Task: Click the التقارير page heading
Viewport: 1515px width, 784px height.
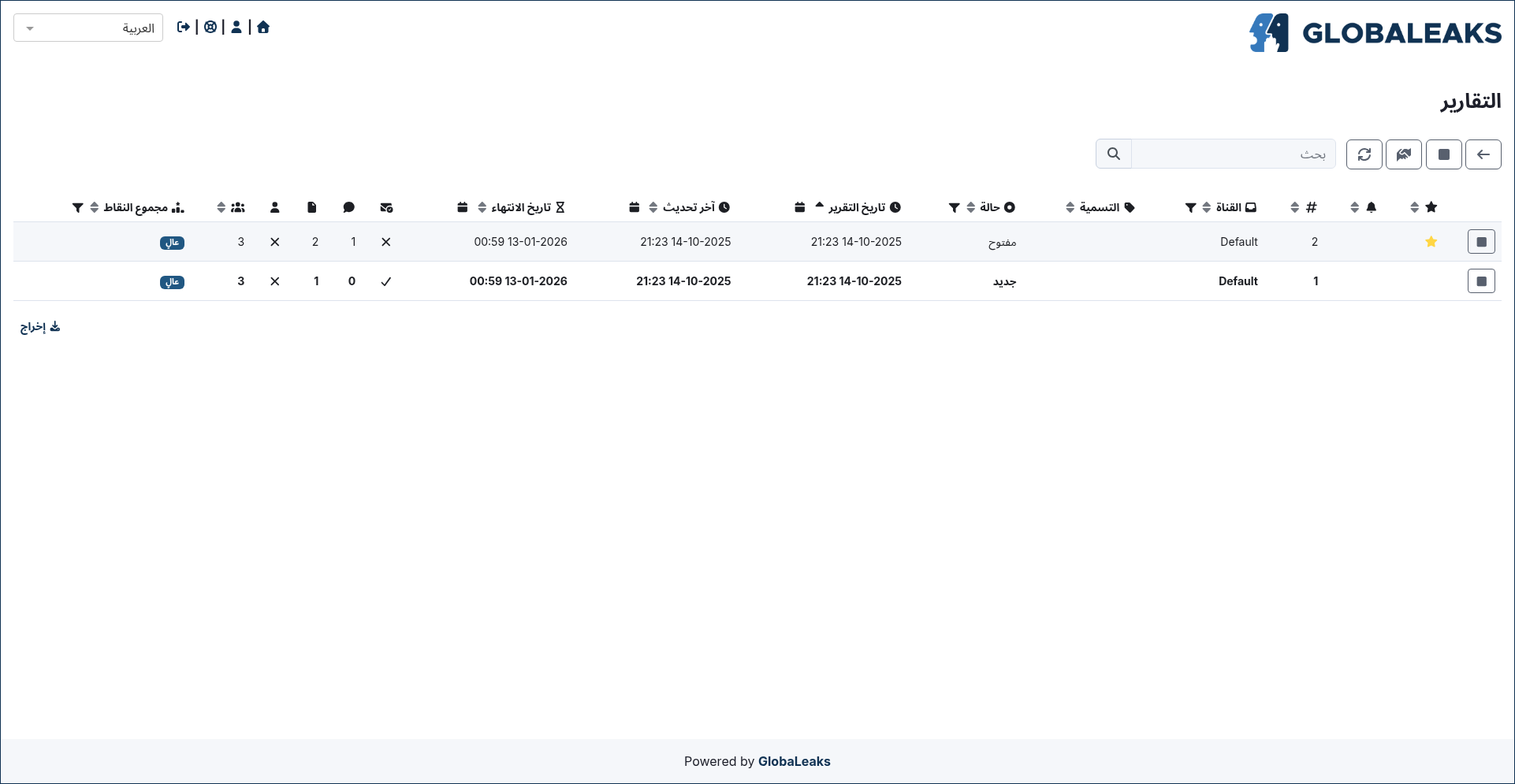Action: pyautogui.click(x=1471, y=102)
